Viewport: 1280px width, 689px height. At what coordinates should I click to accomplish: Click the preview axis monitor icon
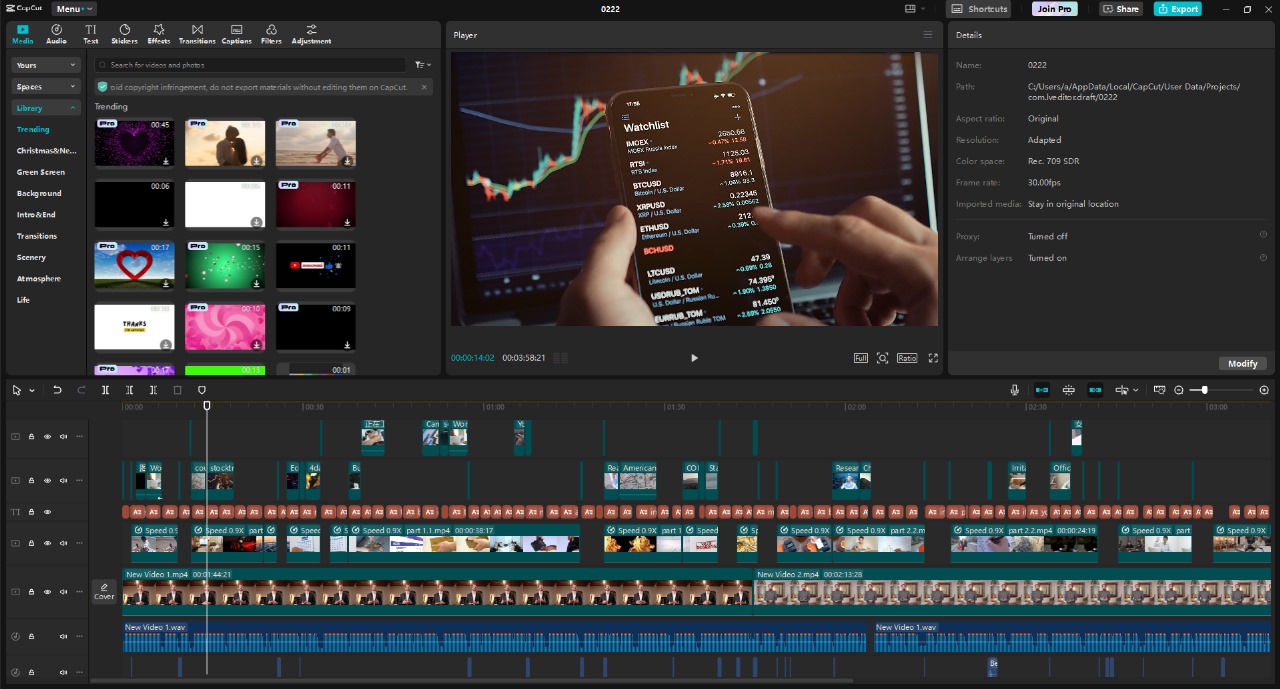[1159, 390]
